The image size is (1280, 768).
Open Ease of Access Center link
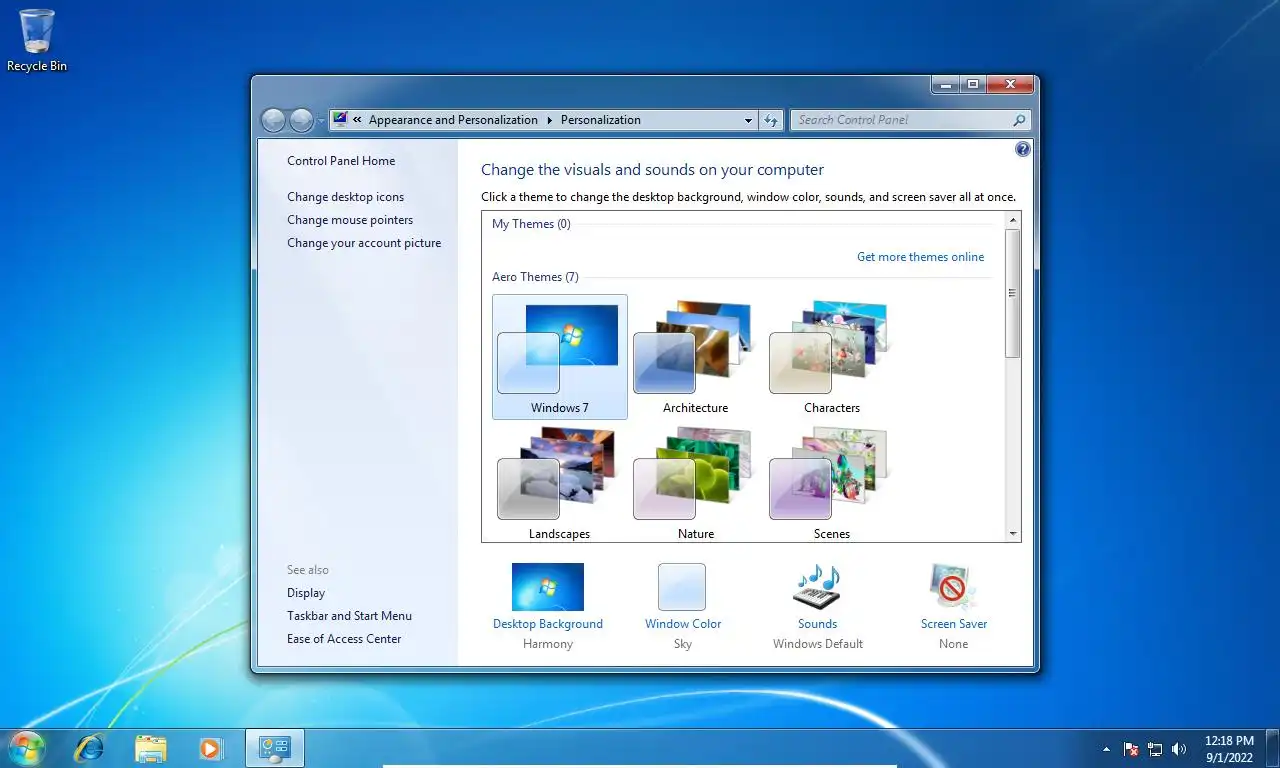(344, 639)
